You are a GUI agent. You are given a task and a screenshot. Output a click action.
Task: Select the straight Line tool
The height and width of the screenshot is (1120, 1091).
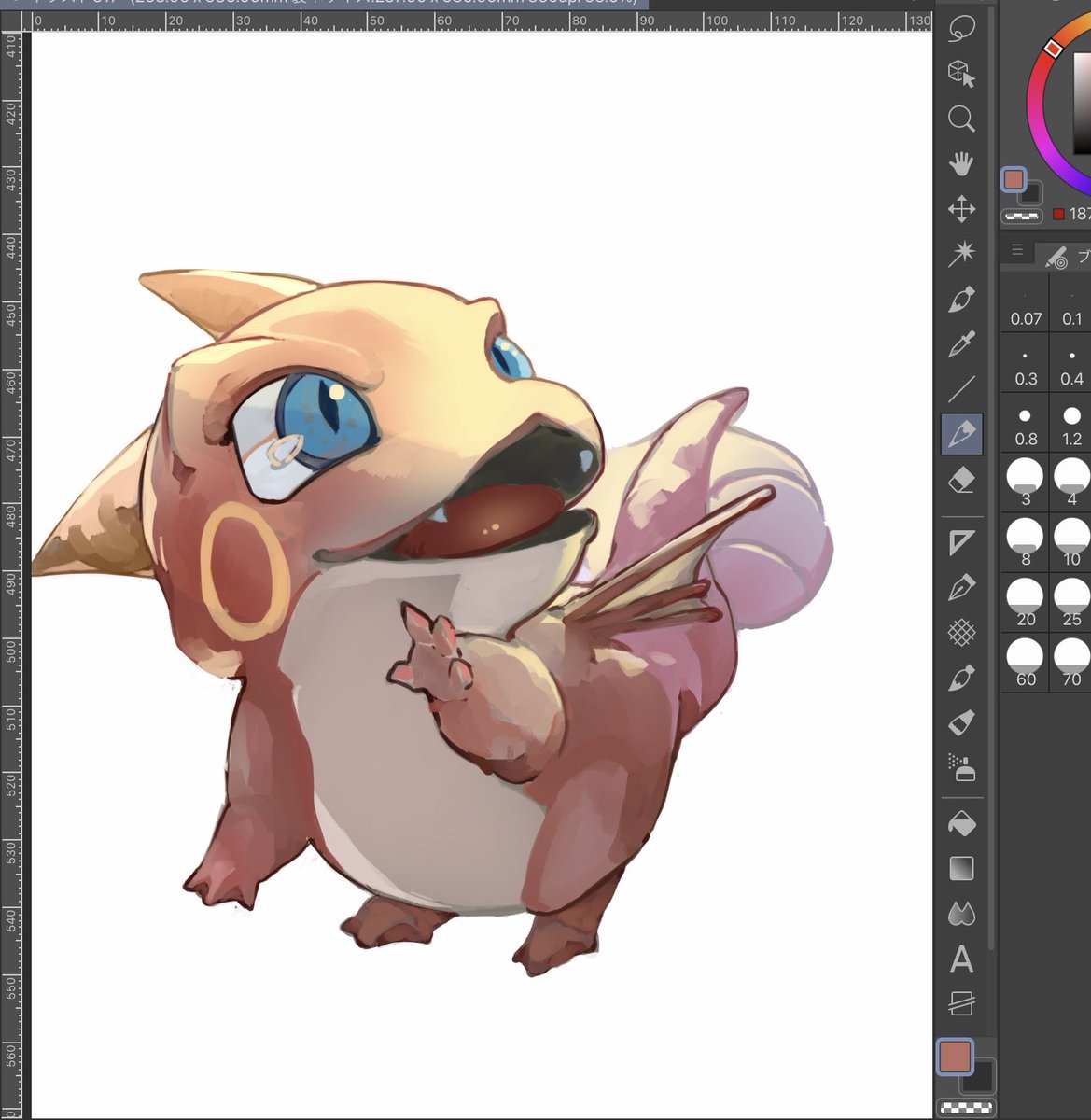pos(961,389)
